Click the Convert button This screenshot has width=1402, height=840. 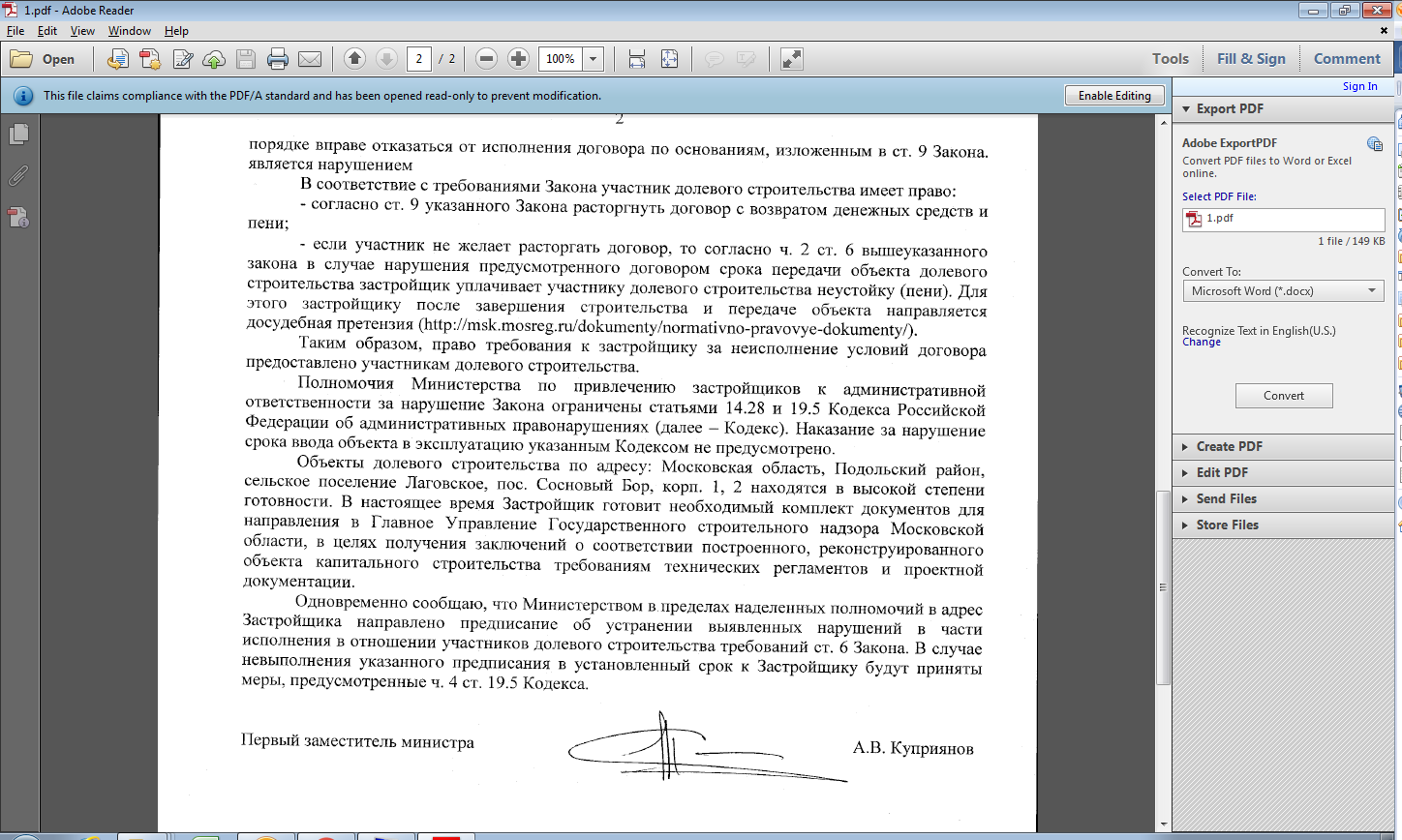coord(1283,396)
